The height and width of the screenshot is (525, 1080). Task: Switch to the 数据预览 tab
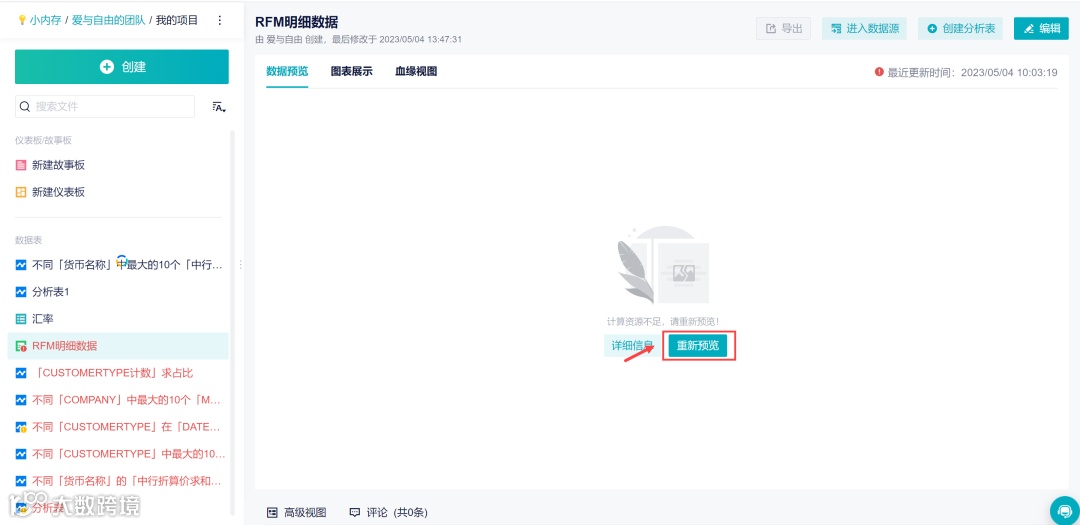[x=287, y=71]
